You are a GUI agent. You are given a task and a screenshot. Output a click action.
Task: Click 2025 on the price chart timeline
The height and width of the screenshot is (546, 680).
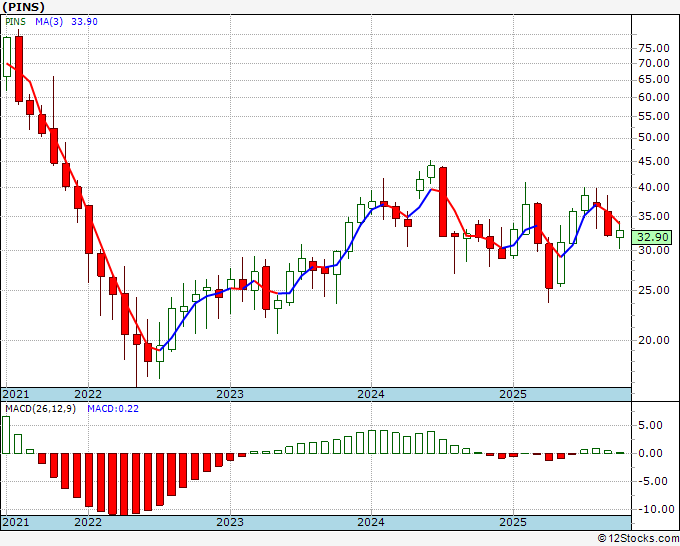[x=513, y=394]
